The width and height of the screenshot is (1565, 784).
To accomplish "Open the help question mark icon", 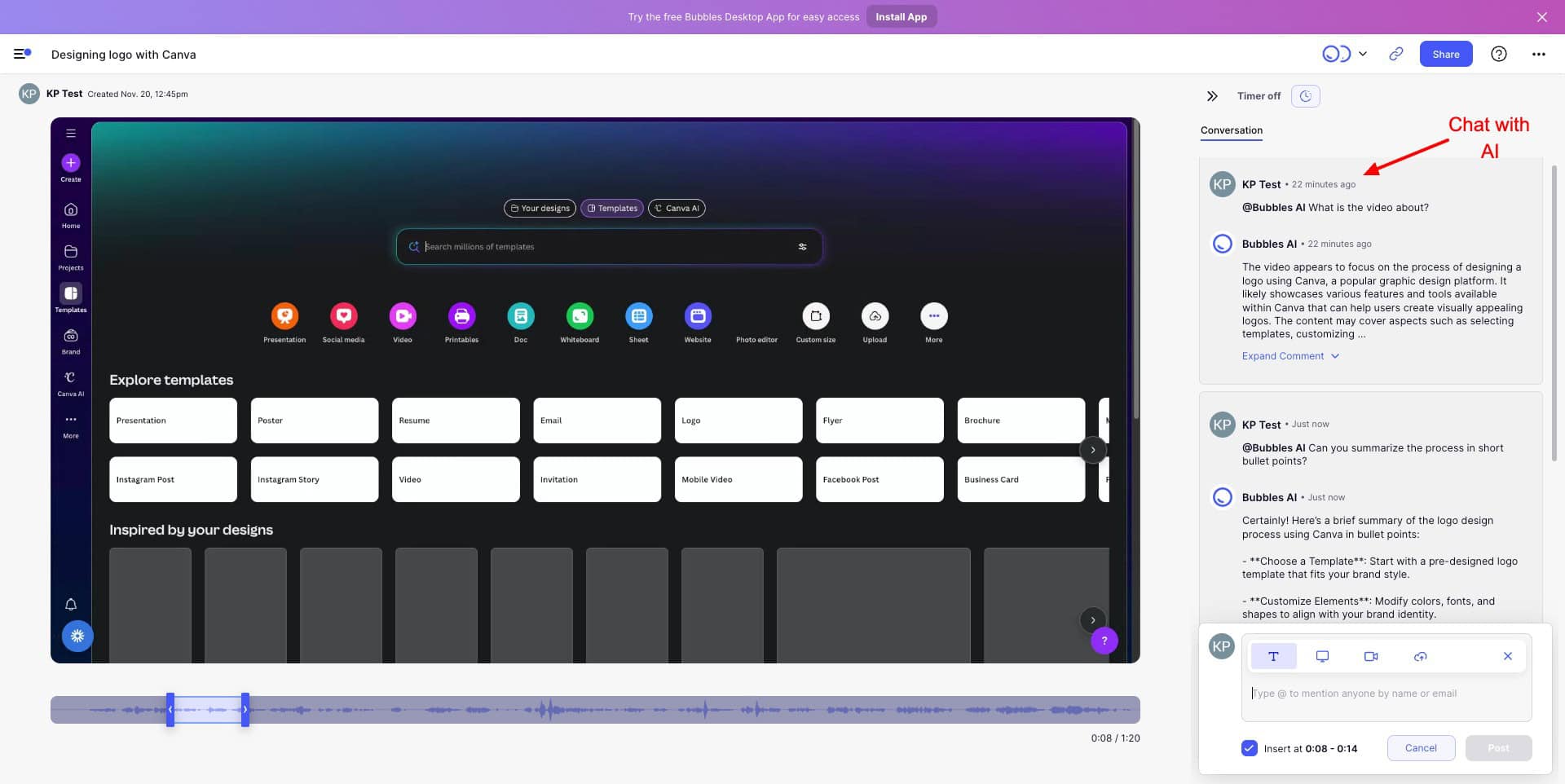I will [1498, 54].
